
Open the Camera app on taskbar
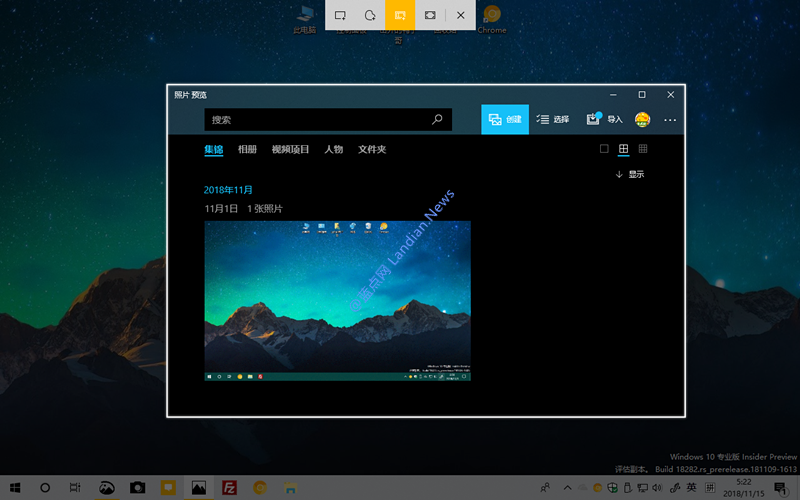point(137,488)
